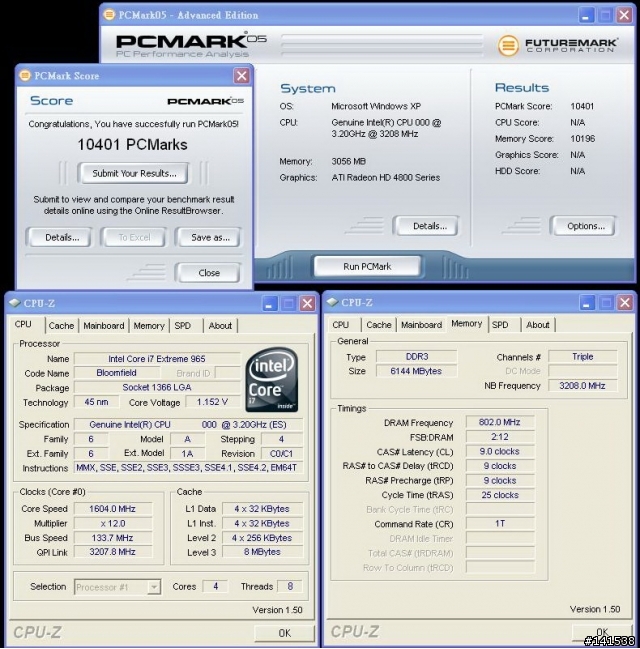
Task: Minimize the left CPU-Z window
Action: [x=269, y=303]
